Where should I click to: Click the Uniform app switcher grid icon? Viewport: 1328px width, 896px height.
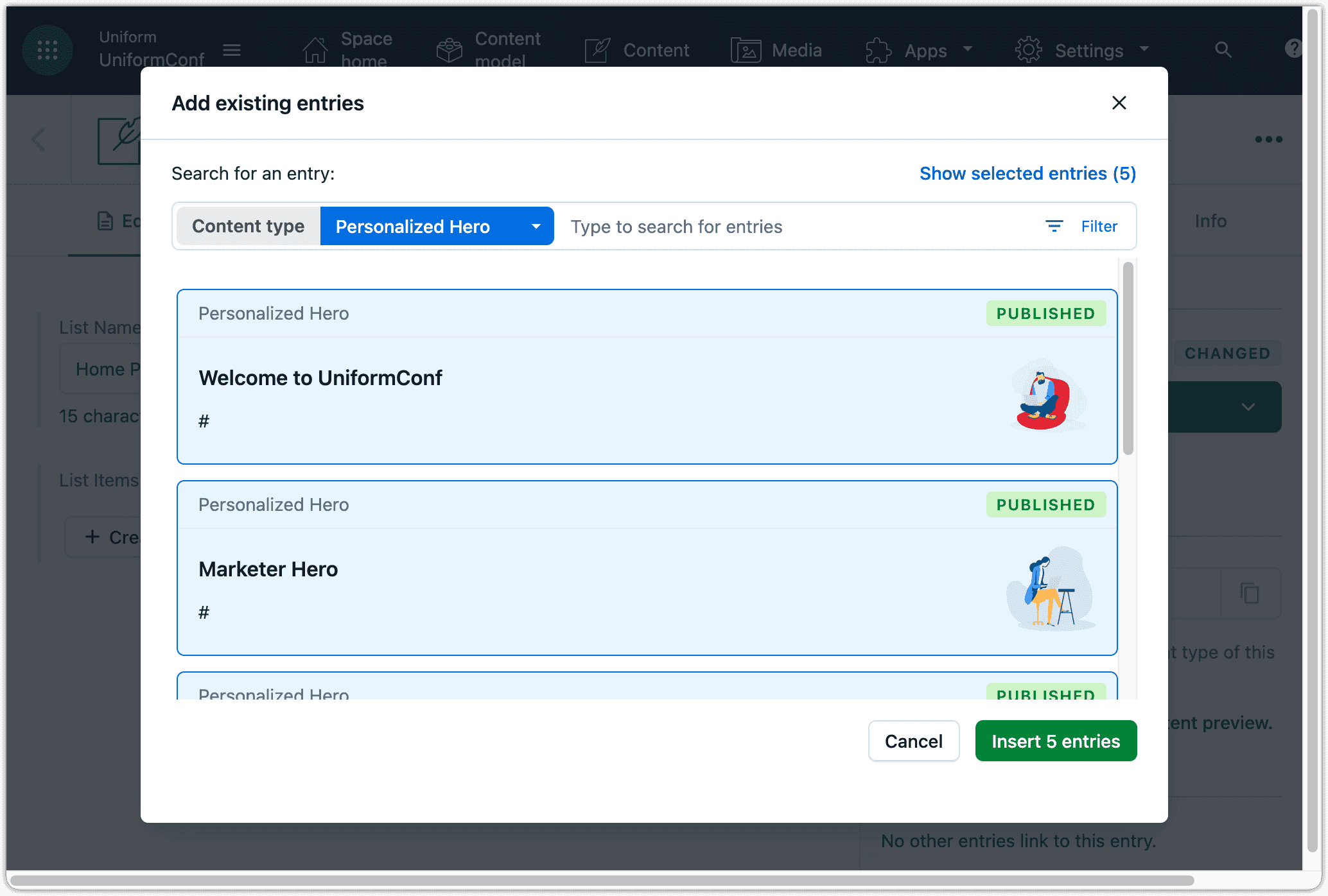click(47, 50)
